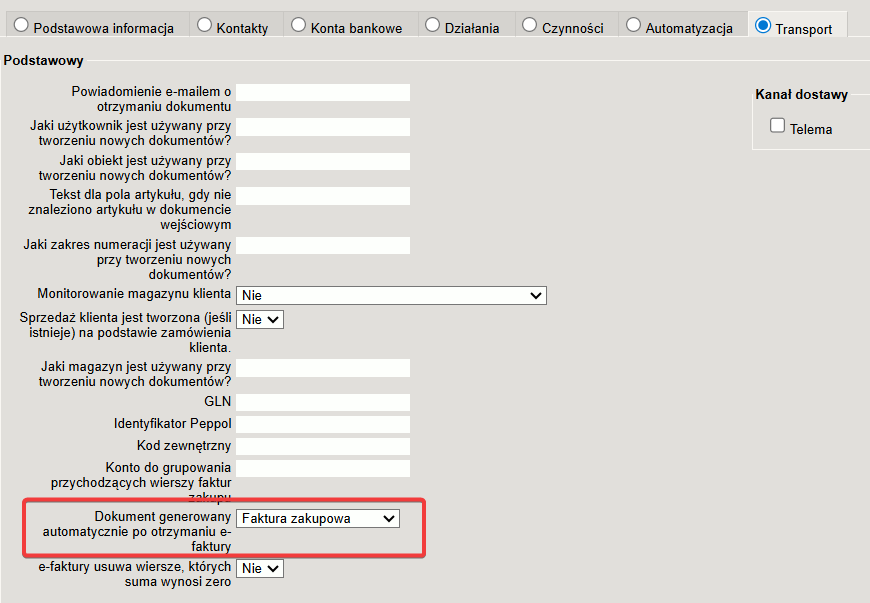Open the Automatyzacja tab

click(x=633, y=26)
